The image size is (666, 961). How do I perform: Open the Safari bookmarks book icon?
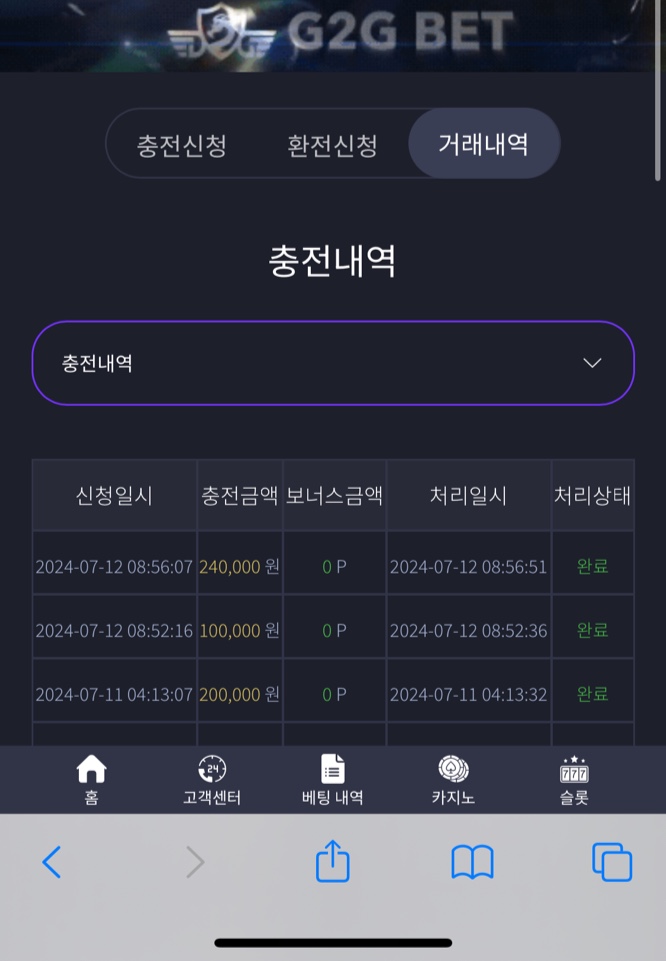point(472,862)
